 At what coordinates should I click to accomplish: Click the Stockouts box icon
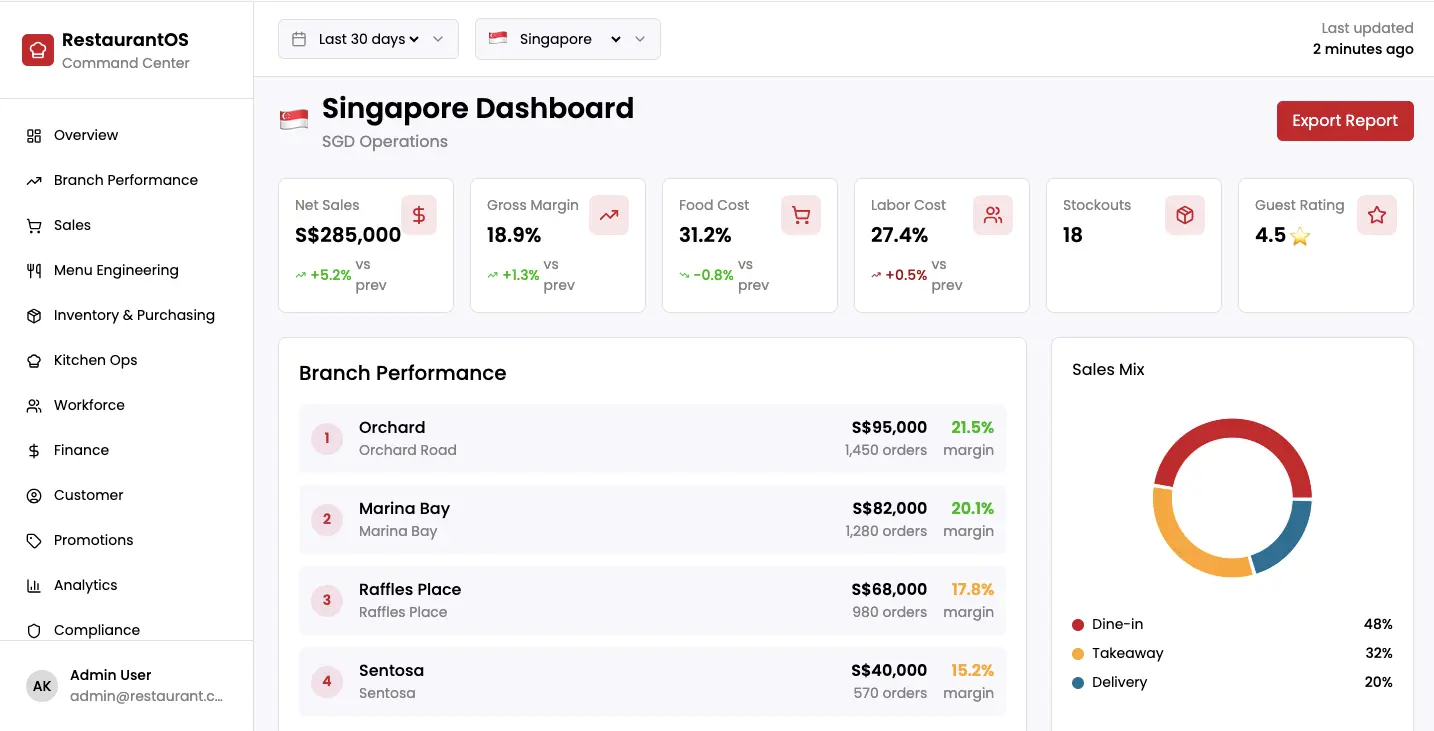(1185, 215)
